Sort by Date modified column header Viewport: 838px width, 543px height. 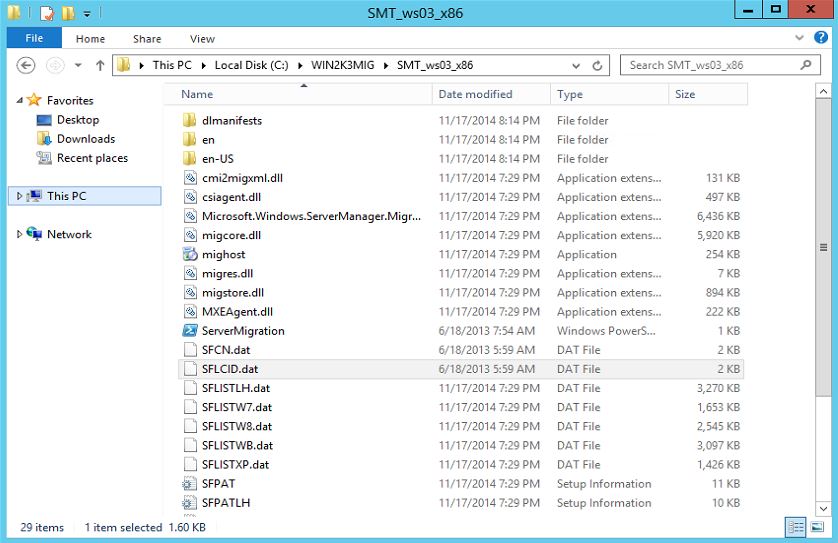click(x=491, y=94)
